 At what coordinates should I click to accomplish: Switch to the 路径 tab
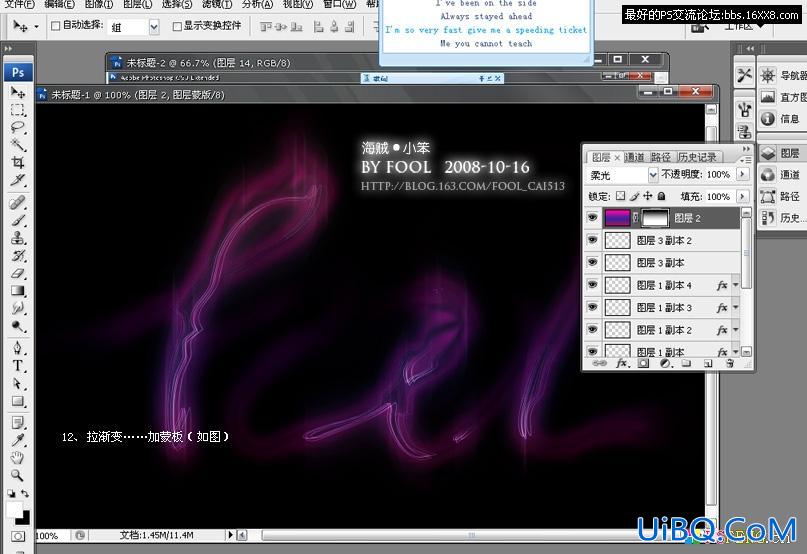[x=660, y=157]
